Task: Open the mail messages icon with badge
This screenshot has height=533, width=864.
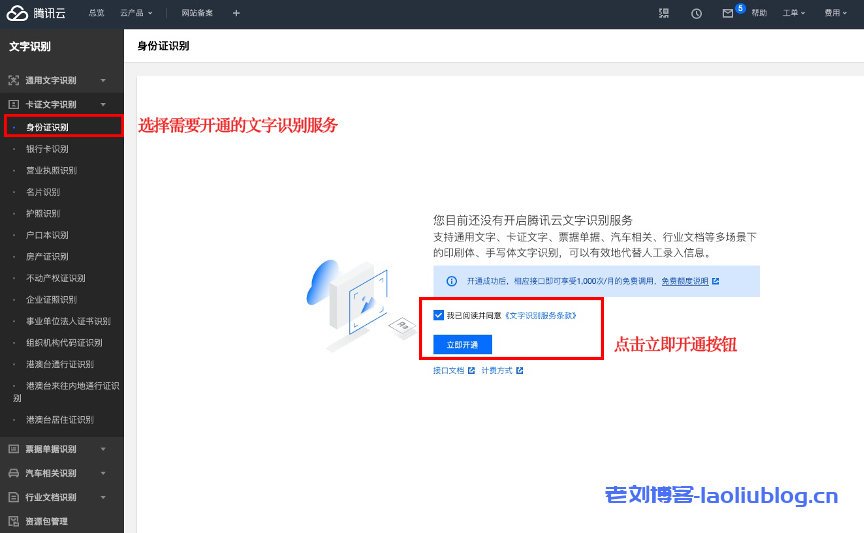Action: click(728, 13)
